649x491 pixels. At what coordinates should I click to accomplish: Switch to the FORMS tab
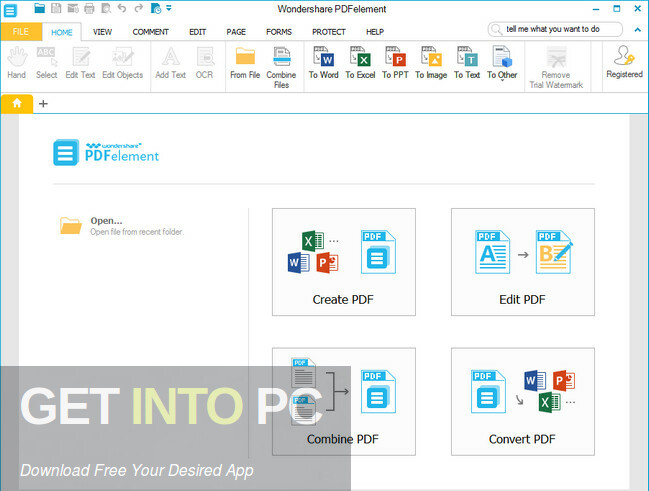279,32
